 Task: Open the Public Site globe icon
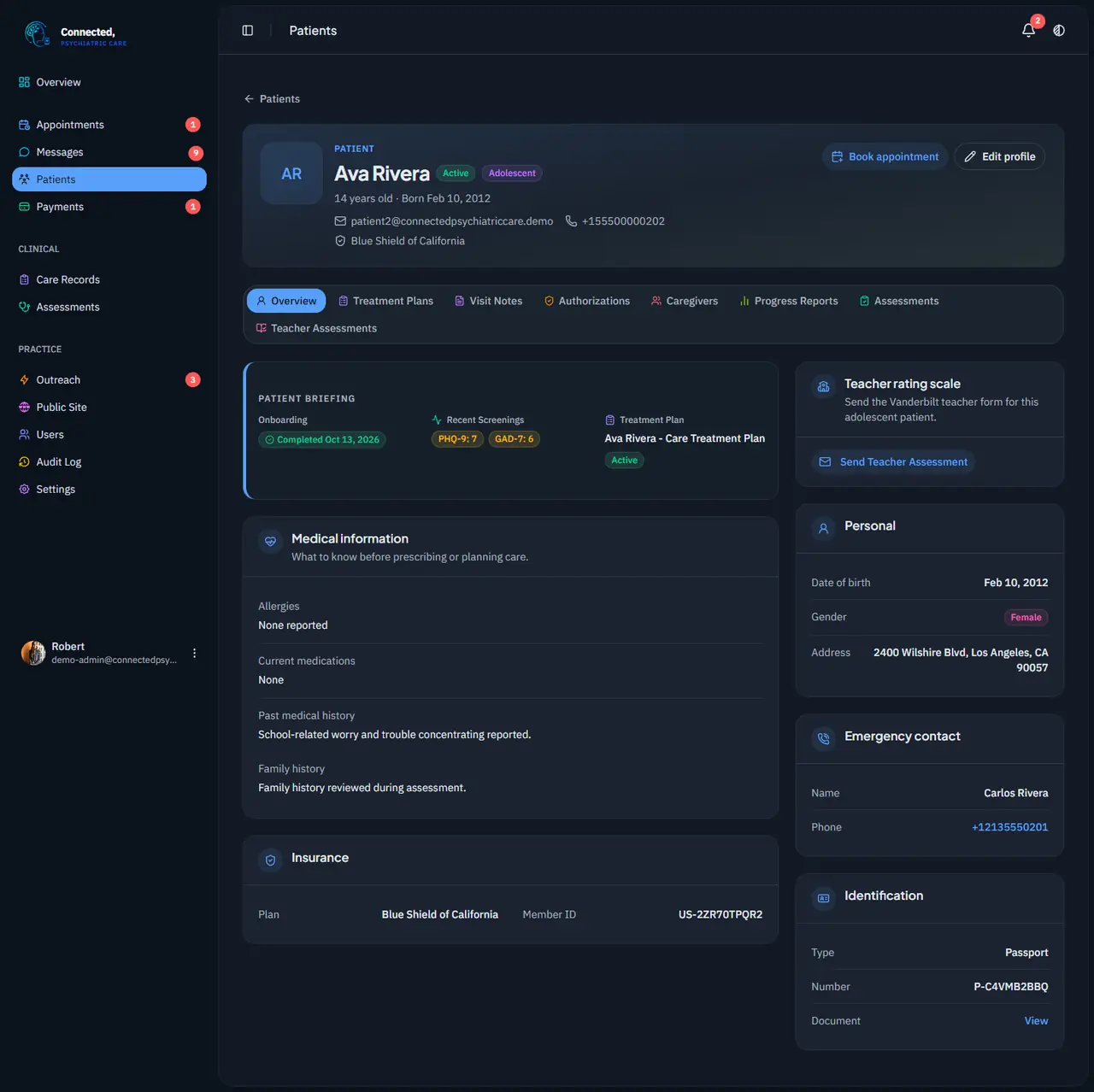[x=24, y=408]
